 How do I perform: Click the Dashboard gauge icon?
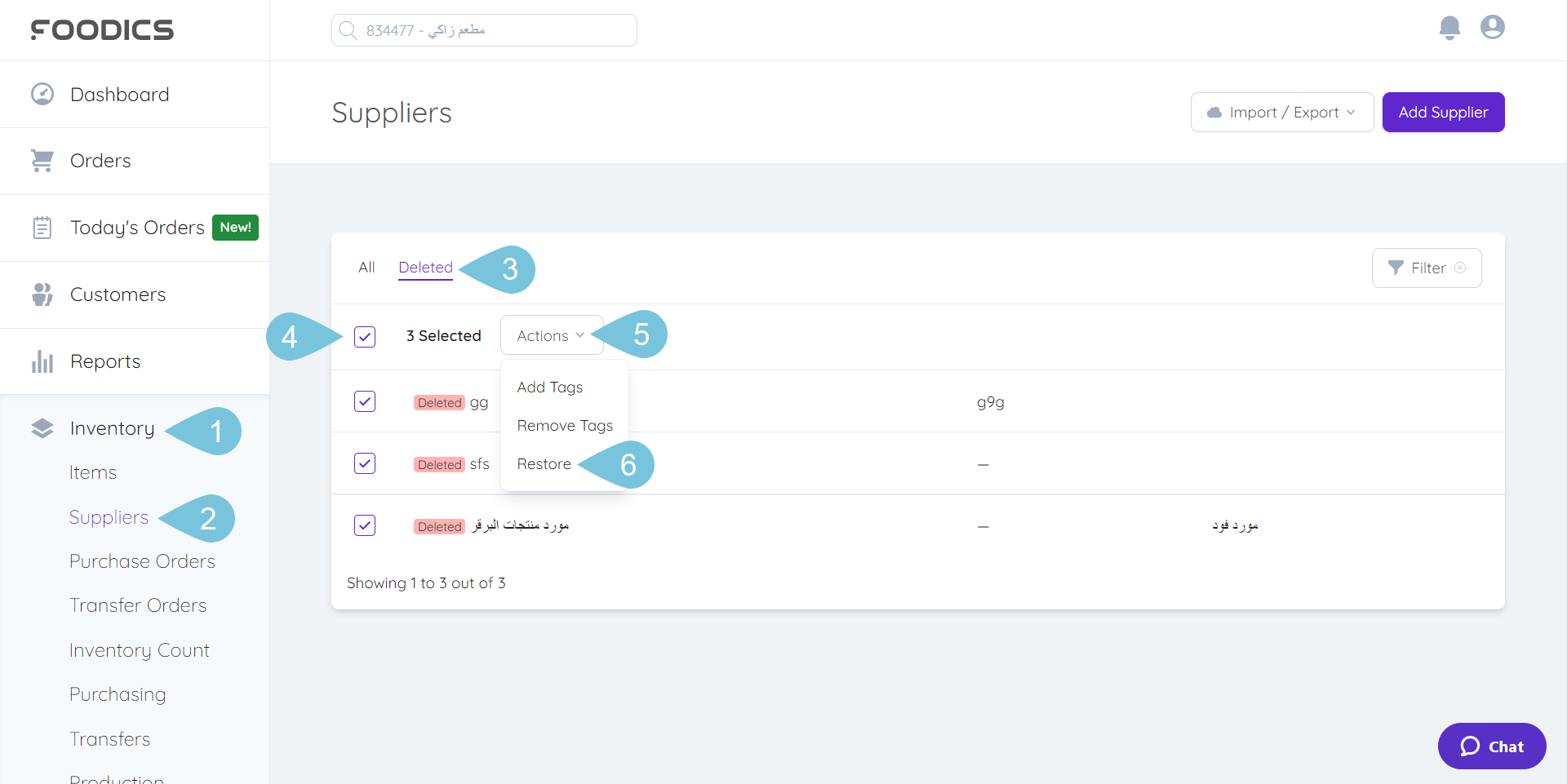42,95
